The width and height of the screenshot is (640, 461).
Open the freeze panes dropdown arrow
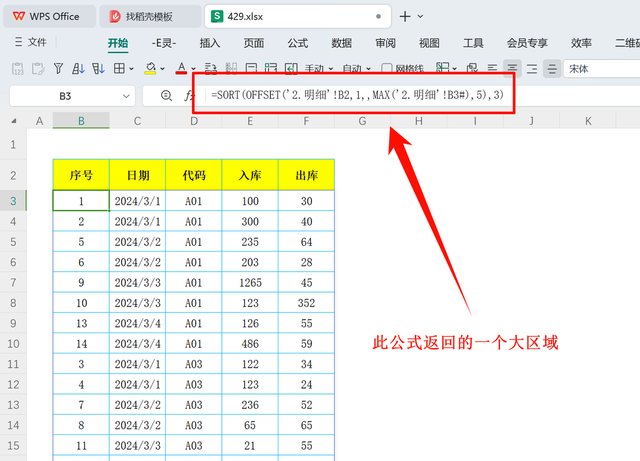pos(454,69)
